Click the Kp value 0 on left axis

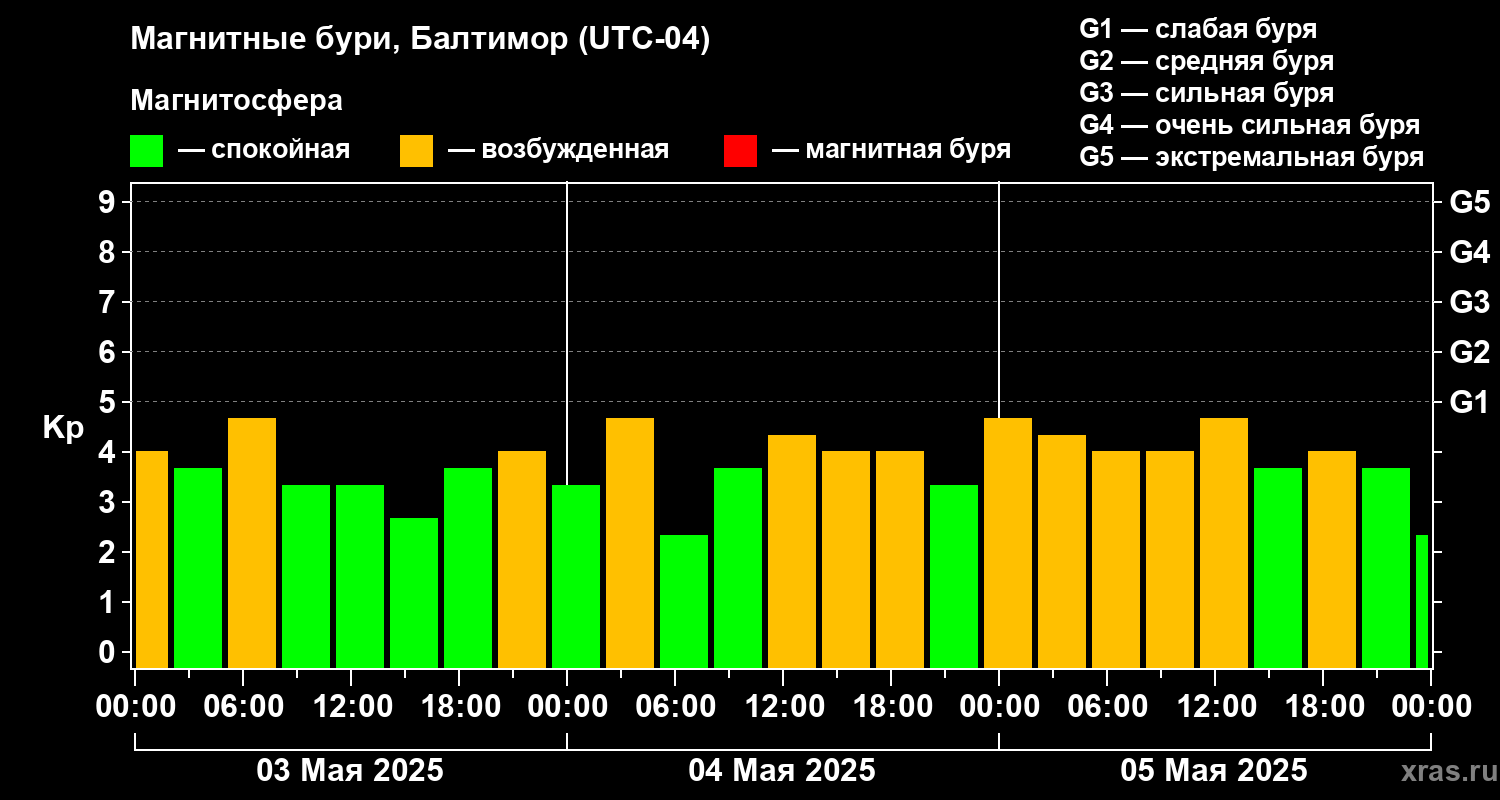pos(108,652)
